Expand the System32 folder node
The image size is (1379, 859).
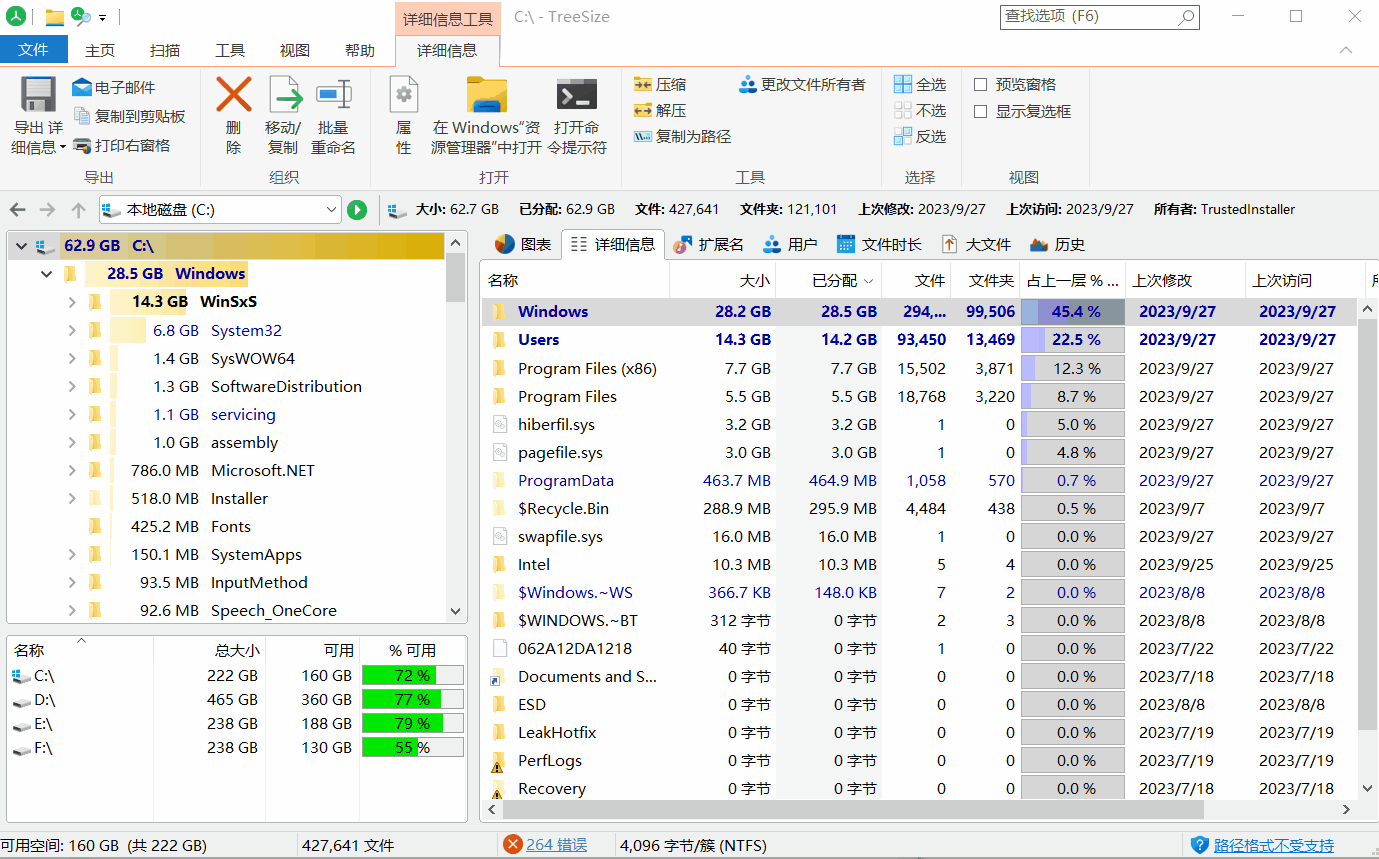coord(71,330)
